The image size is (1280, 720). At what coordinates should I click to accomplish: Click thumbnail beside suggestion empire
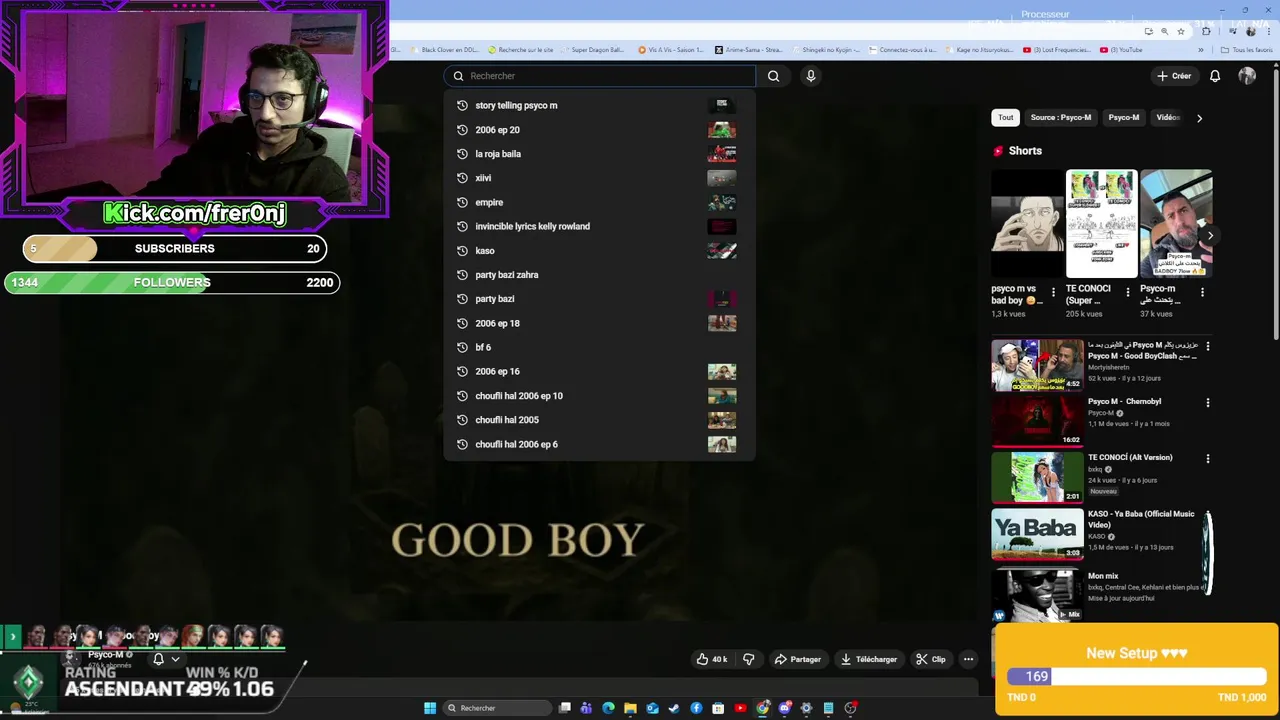pos(721,202)
